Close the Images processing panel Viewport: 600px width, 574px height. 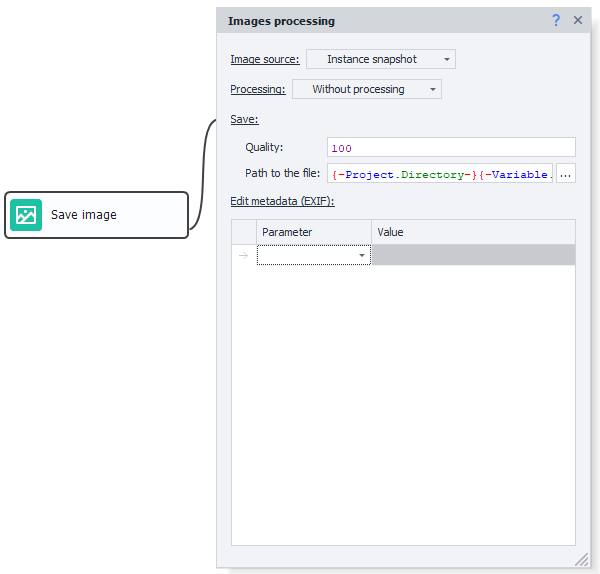pos(578,20)
